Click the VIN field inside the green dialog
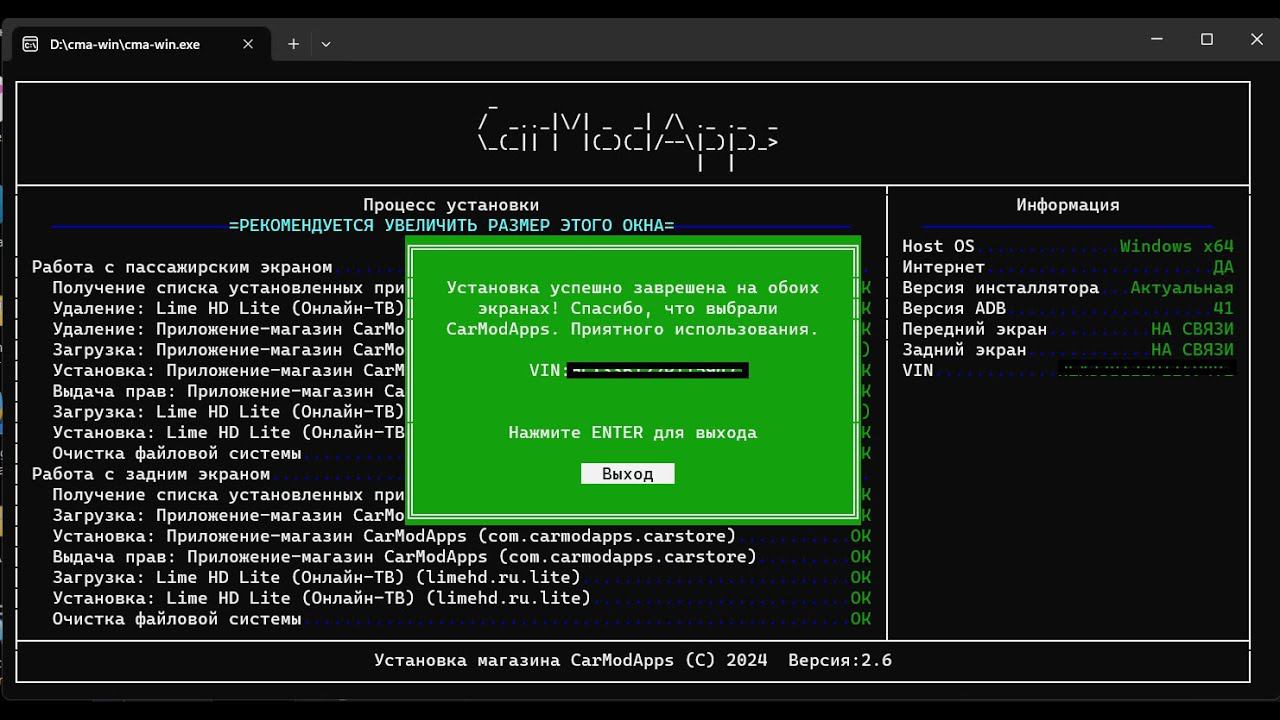The width and height of the screenshot is (1280, 720). [638, 370]
